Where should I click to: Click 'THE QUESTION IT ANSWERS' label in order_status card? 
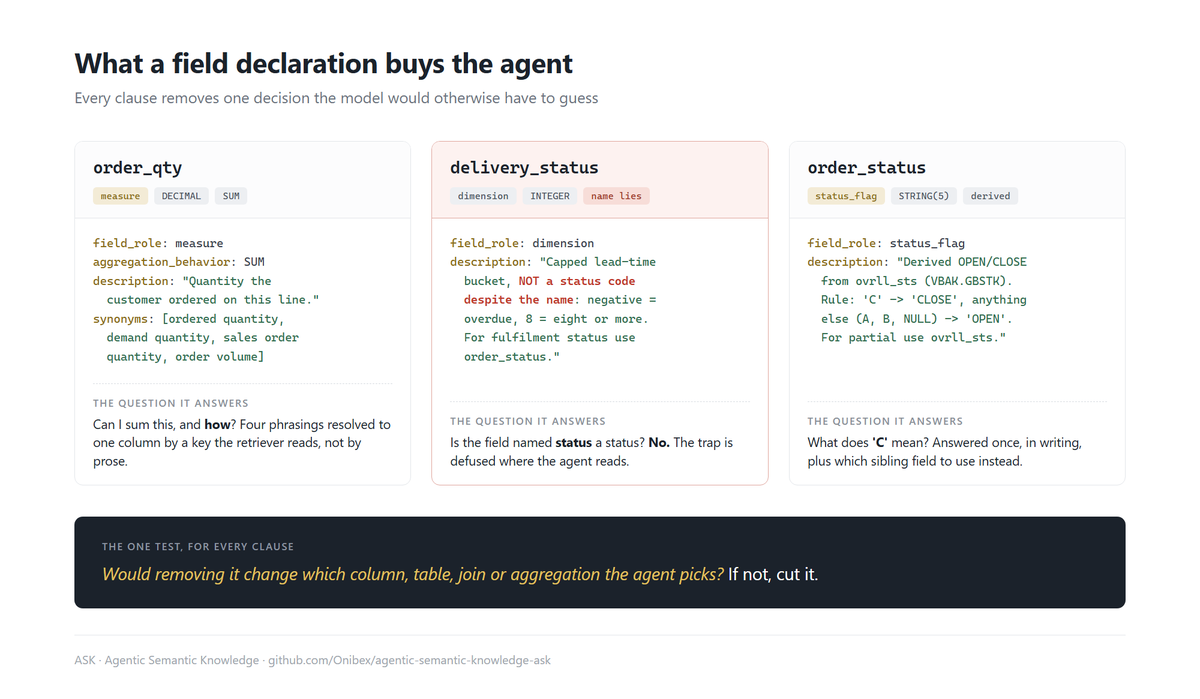885,421
